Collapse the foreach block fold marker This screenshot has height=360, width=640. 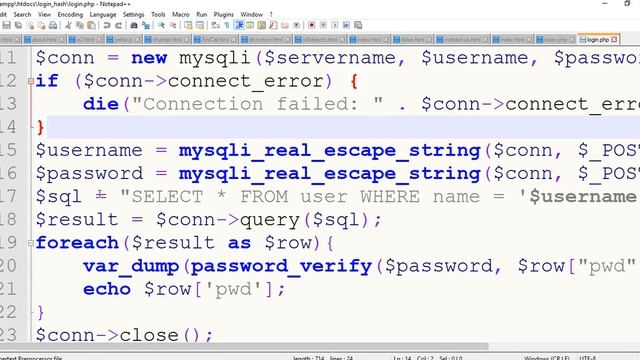tap(31, 243)
